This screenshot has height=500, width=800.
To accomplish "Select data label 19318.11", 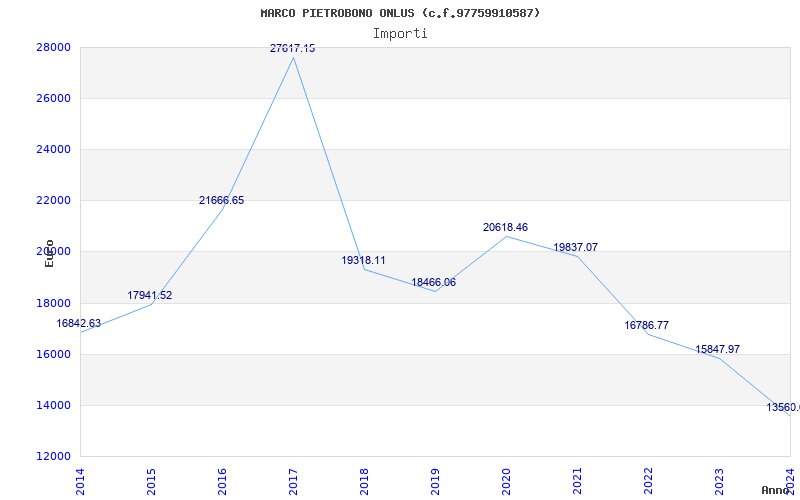I will pos(363,261).
